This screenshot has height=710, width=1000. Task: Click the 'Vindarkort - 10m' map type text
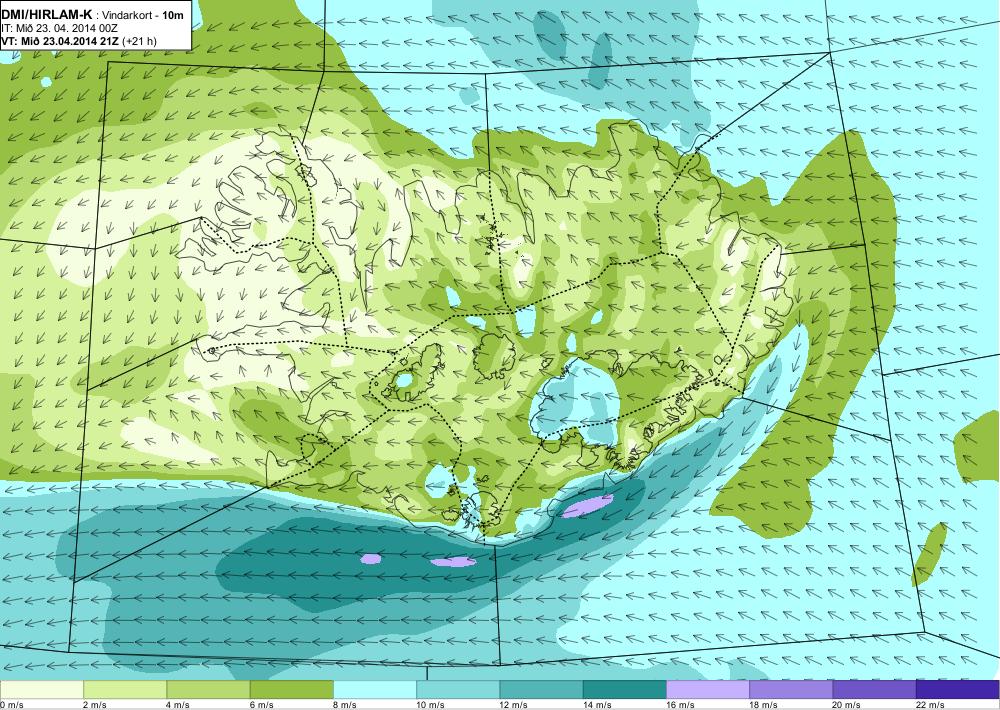[142, 15]
